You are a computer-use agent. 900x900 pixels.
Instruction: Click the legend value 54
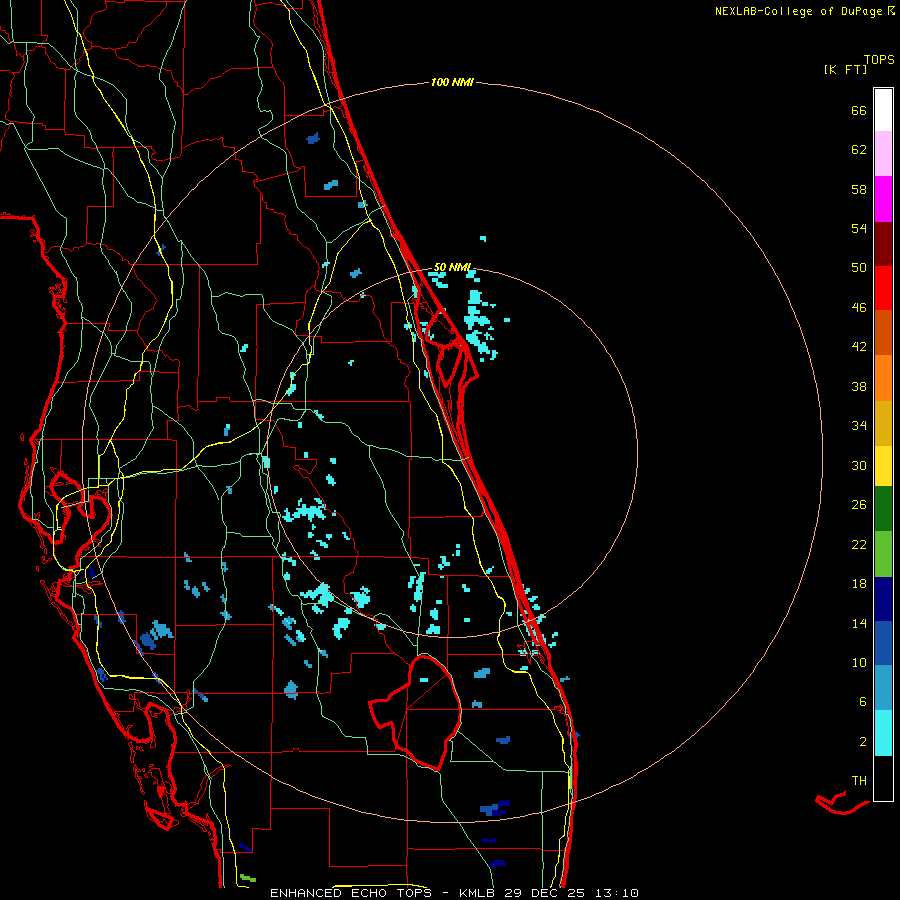tap(859, 228)
